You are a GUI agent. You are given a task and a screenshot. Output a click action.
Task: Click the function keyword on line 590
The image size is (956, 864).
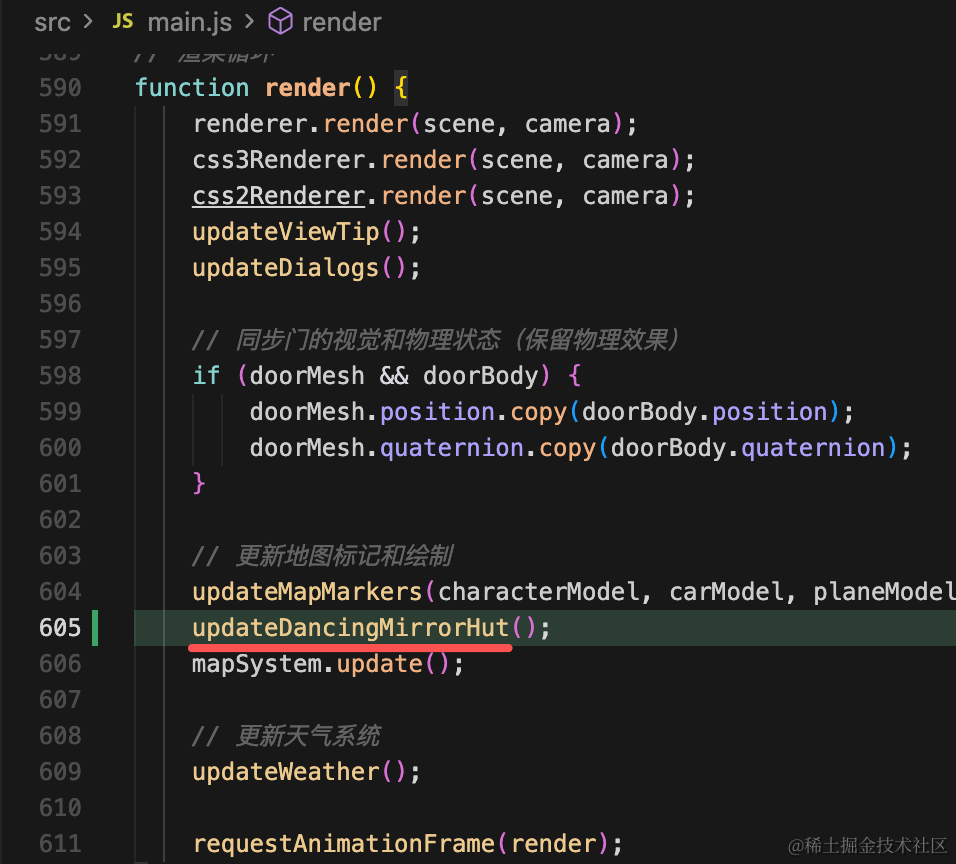pos(192,88)
